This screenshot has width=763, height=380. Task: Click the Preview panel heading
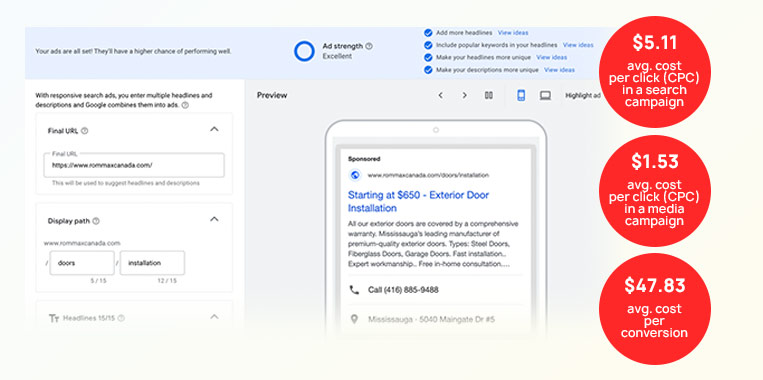(x=272, y=95)
